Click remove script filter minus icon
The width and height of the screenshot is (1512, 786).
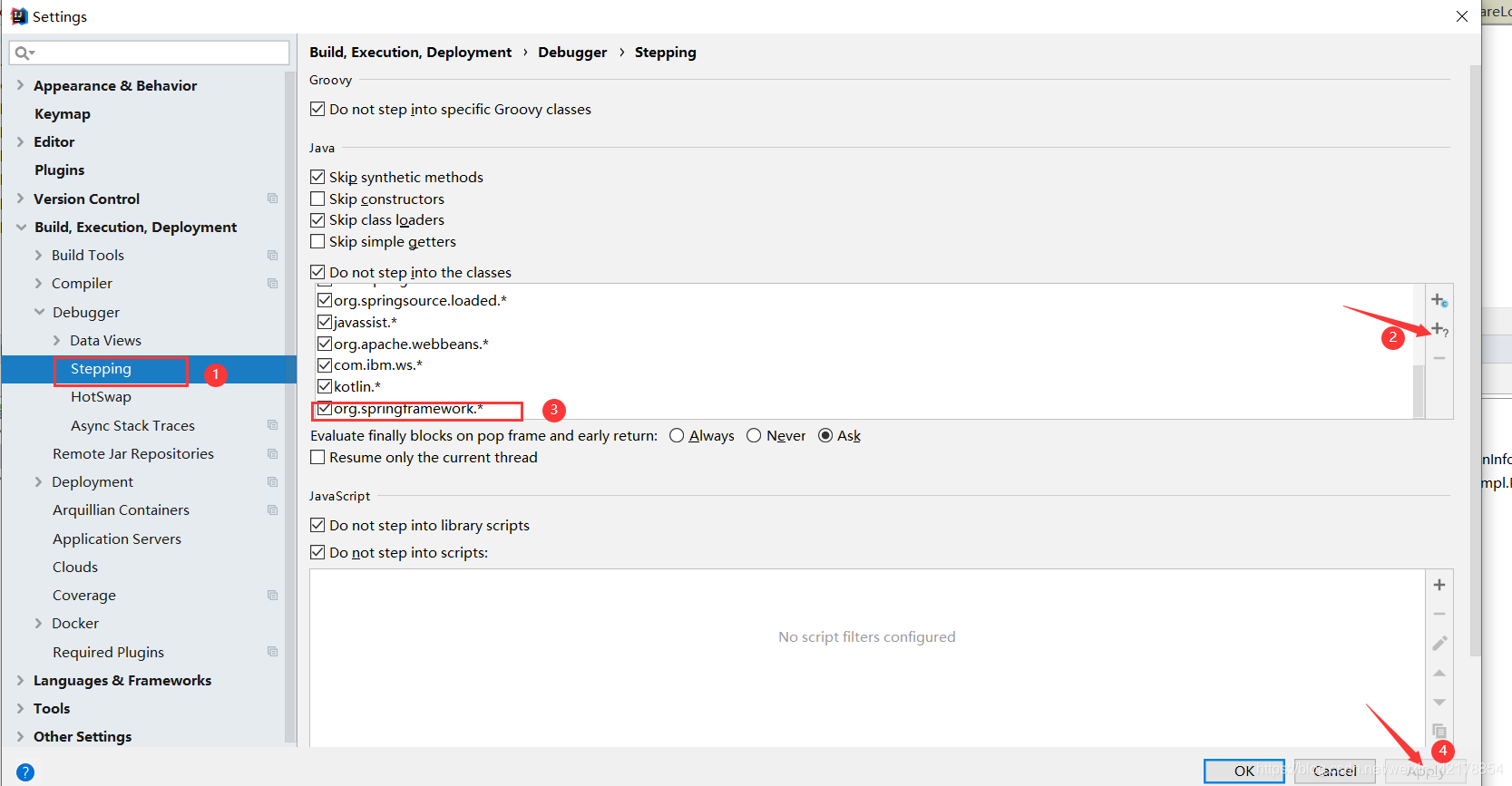(x=1439, y=615)
